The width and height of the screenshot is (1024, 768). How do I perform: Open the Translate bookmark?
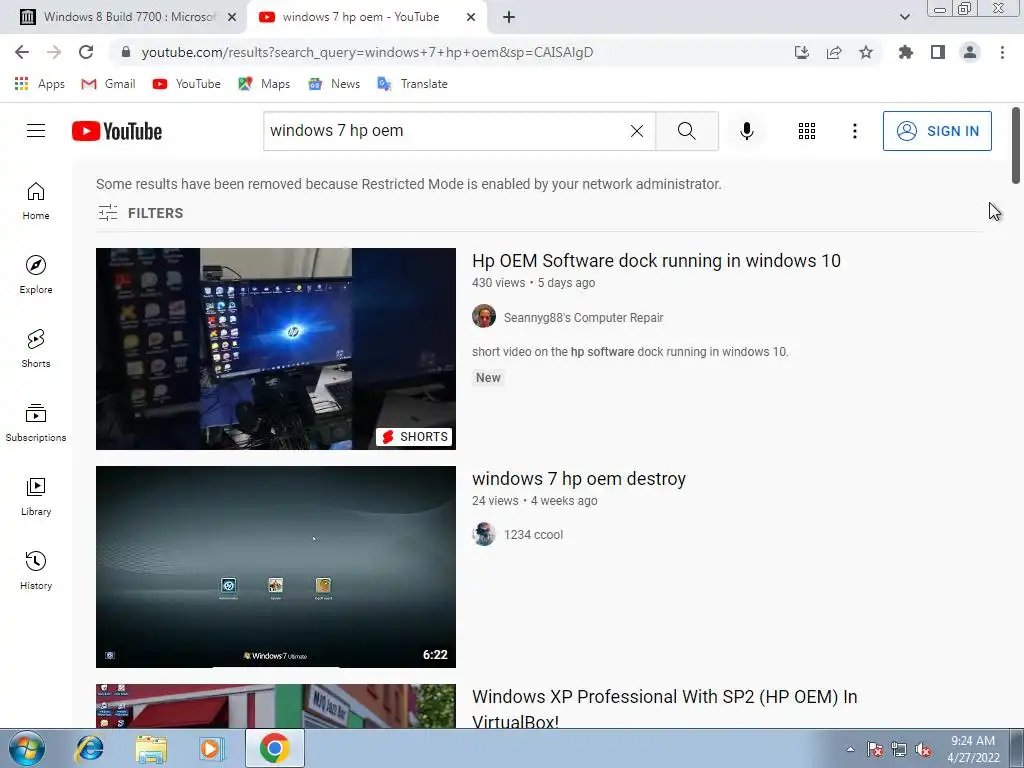(x=412, y=84)
